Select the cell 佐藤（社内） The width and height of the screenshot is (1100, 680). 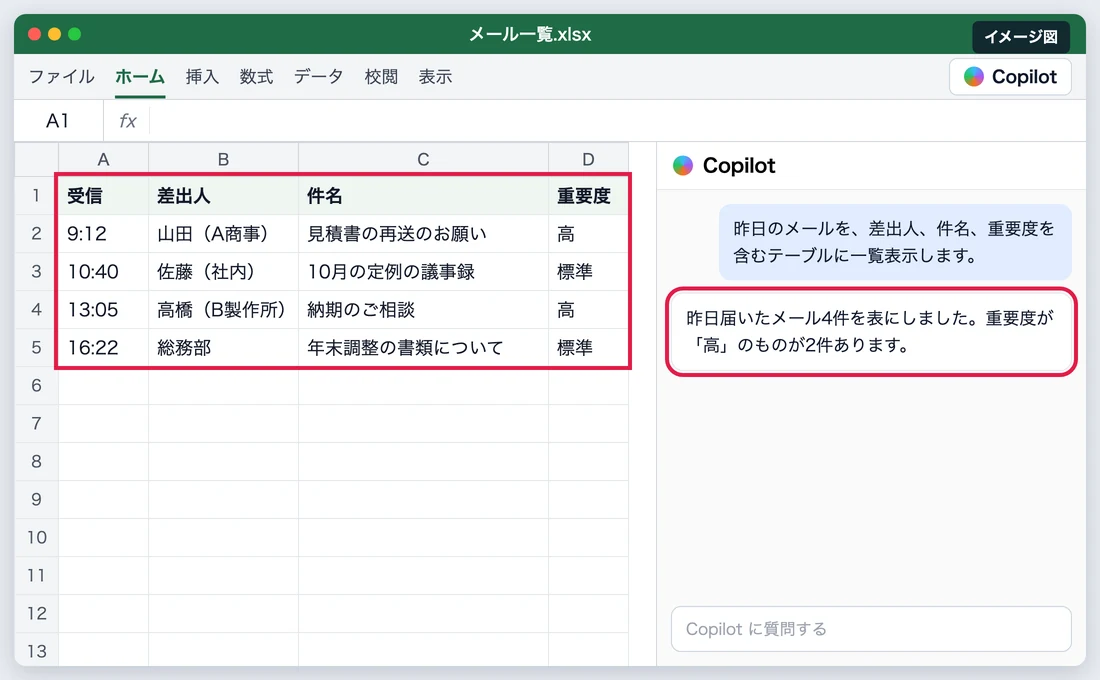(x=223, y=272)
